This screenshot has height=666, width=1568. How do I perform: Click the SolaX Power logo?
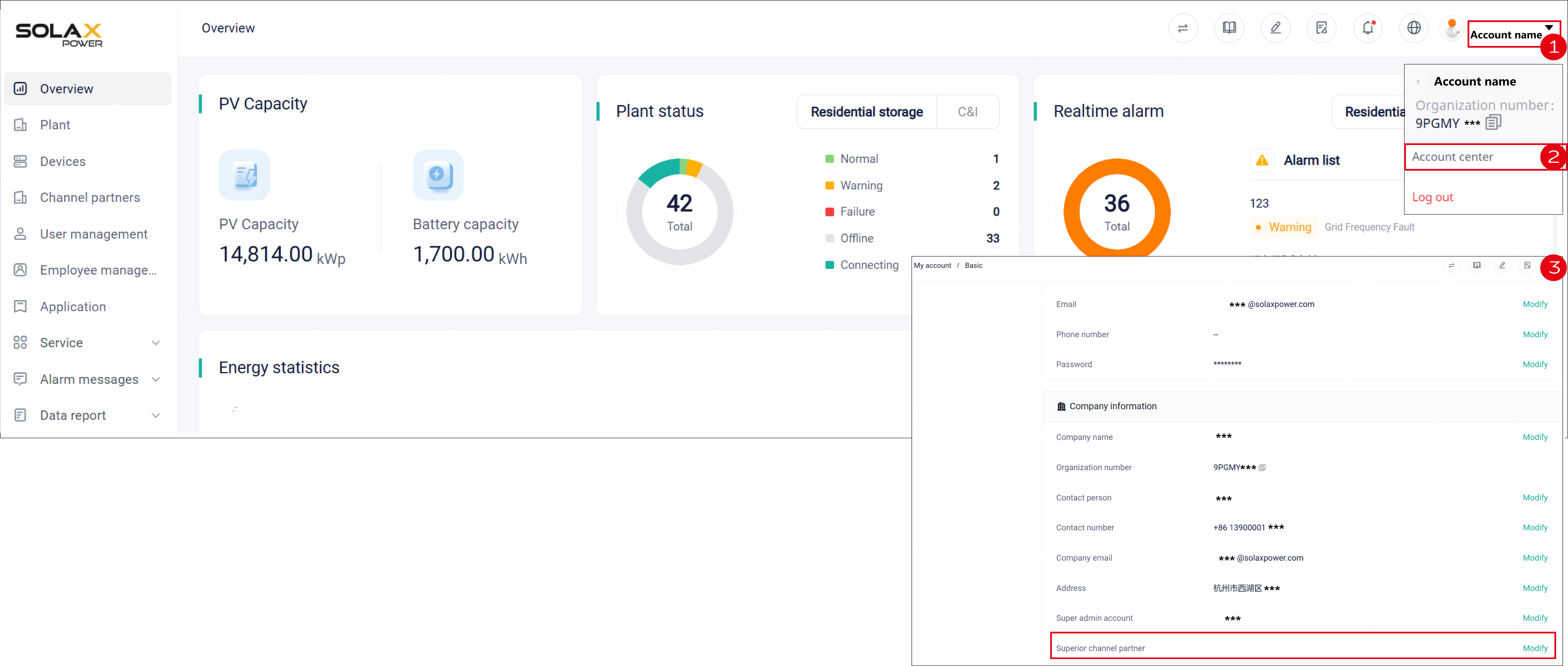tap(59, 35)
